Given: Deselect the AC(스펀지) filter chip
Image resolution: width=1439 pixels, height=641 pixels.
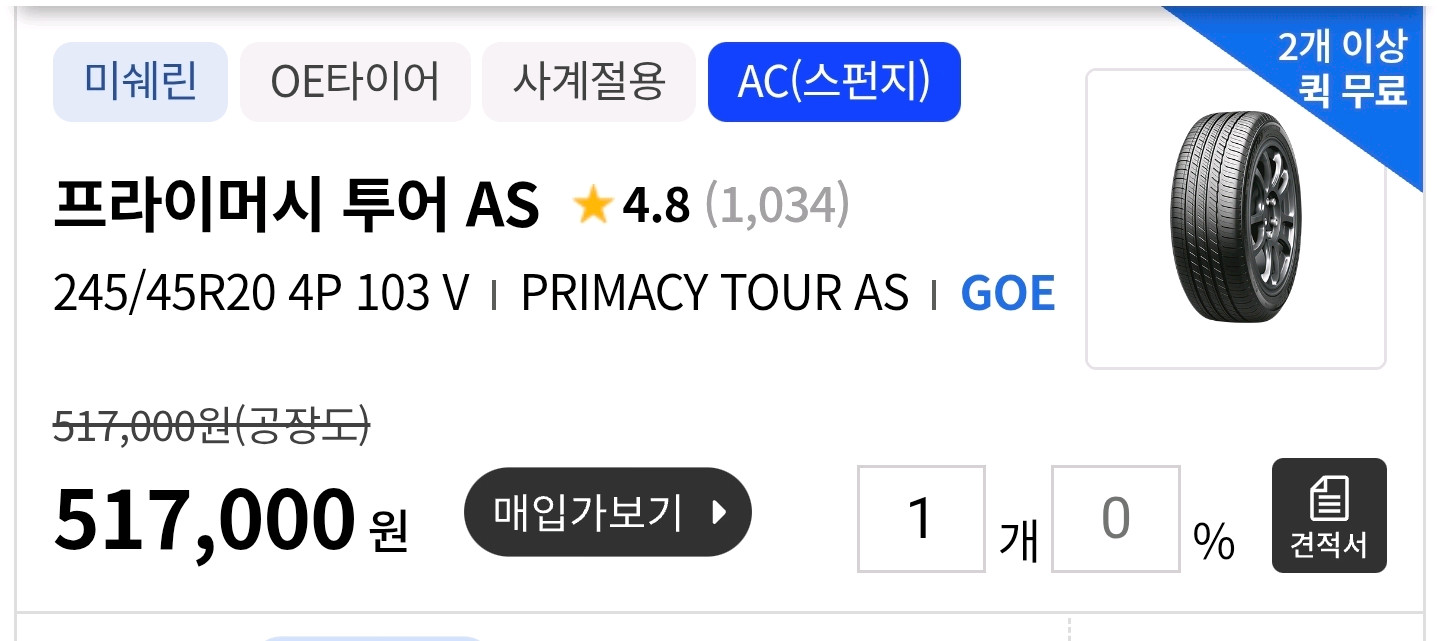Looking at the screenshot, I should (833, 83).
